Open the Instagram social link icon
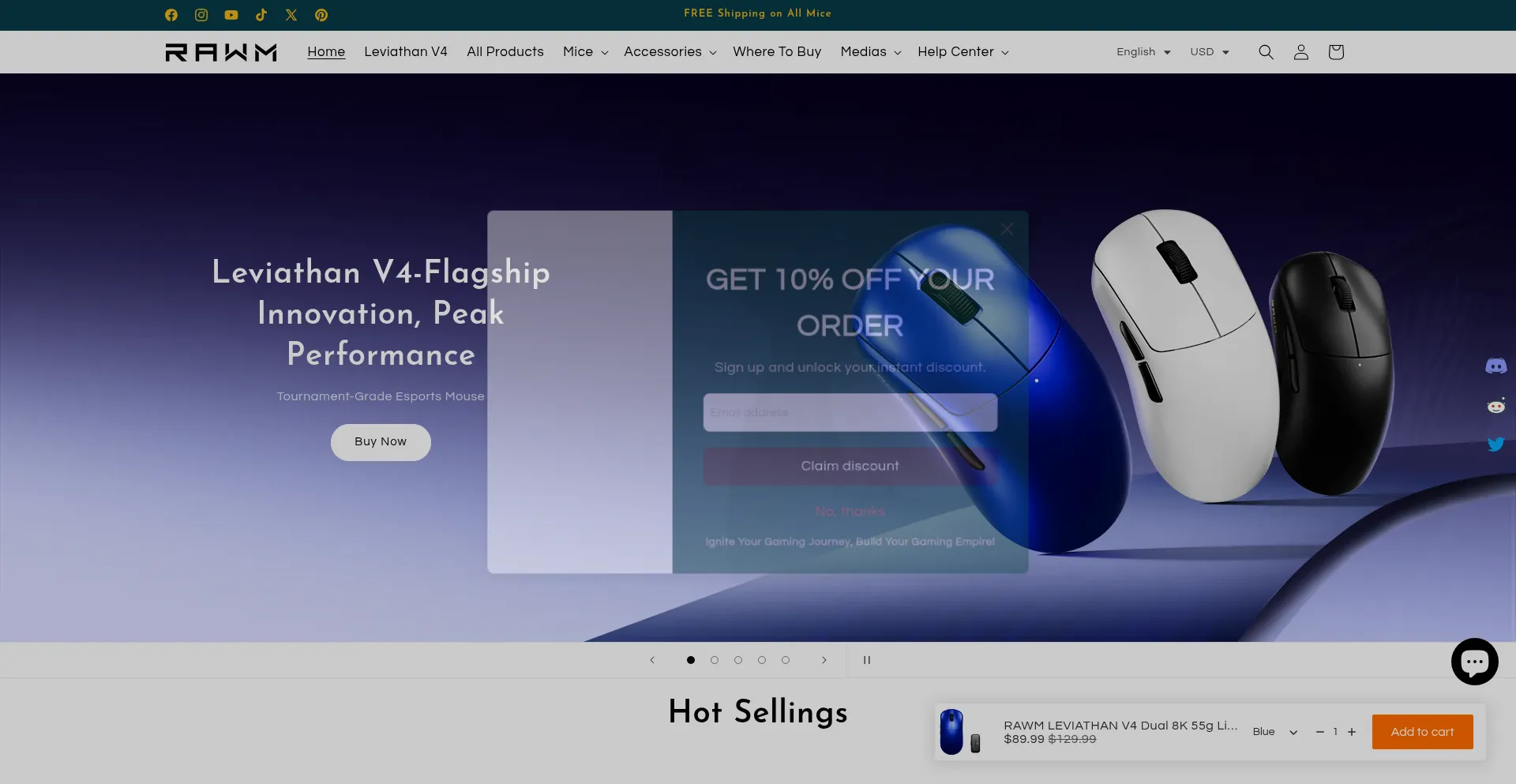Image resolution: width=1516 pixels, height=784 pixels. coord(201,15)
